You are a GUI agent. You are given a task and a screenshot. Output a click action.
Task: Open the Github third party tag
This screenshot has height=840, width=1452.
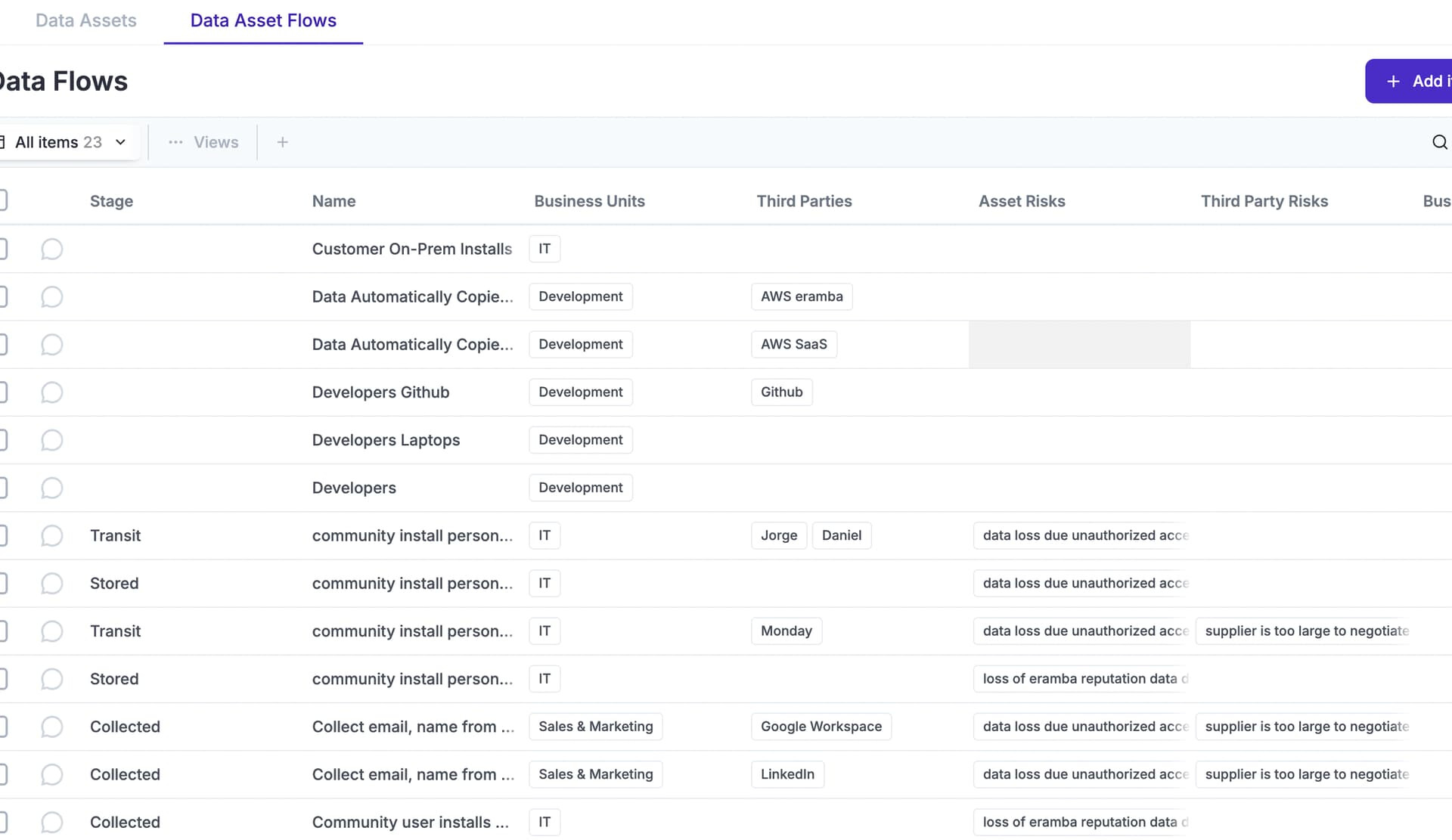pos(781,392)
